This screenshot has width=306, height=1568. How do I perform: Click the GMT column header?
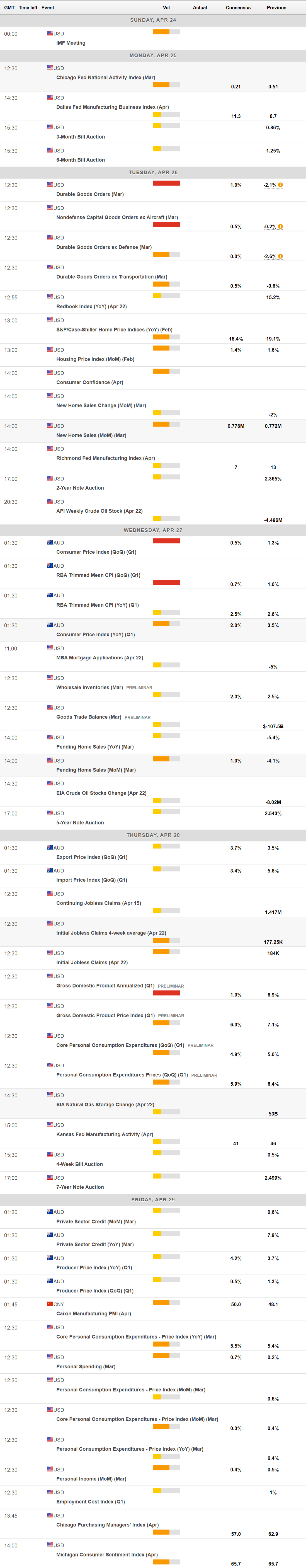9,8
